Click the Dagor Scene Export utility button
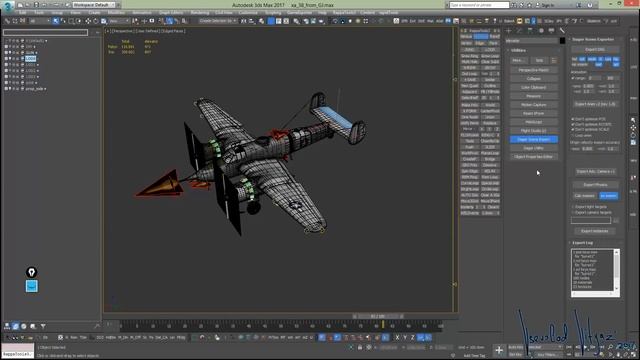640x360 pixels. (533, 140)
